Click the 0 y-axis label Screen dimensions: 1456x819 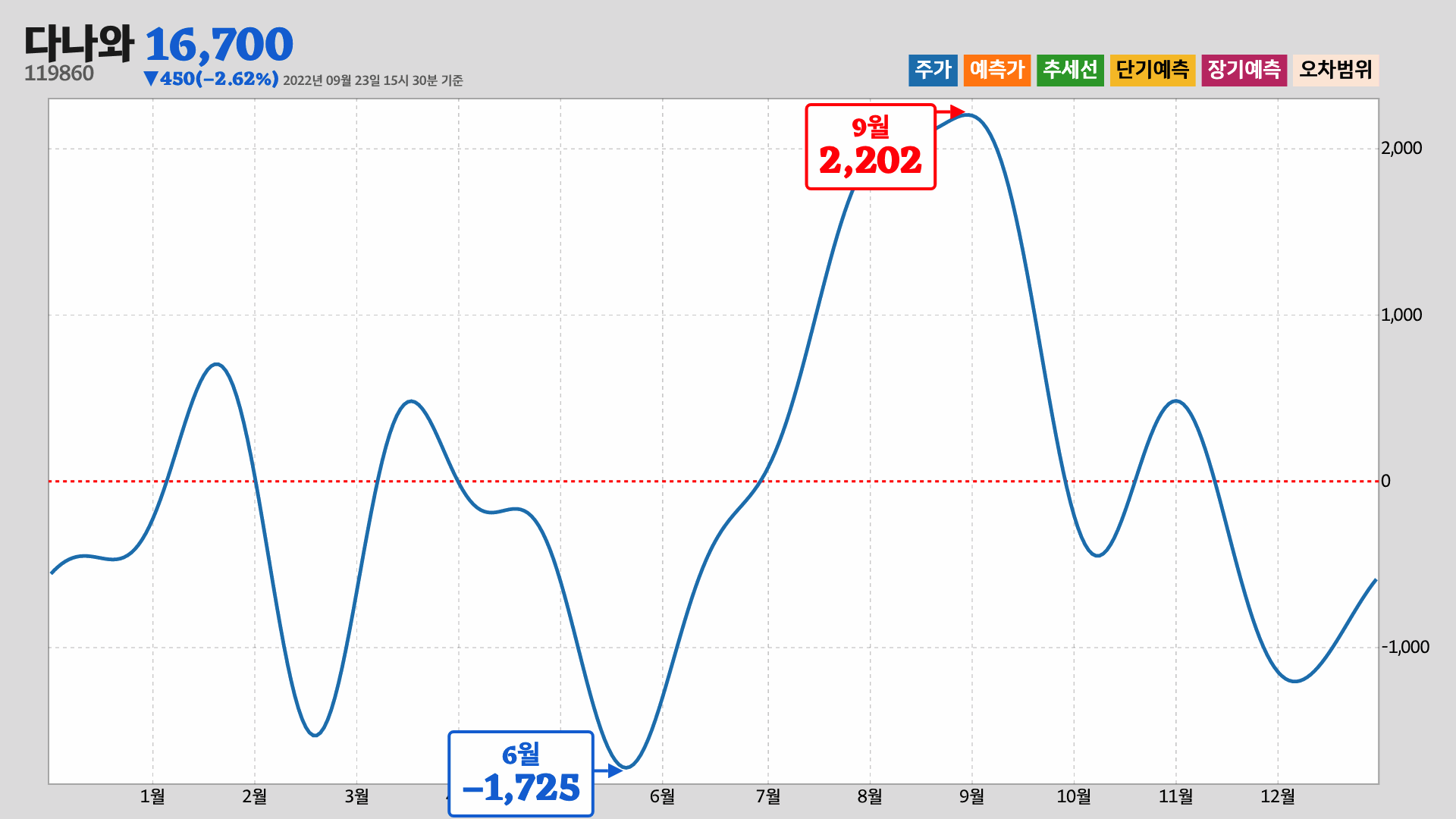point(1385,481)
